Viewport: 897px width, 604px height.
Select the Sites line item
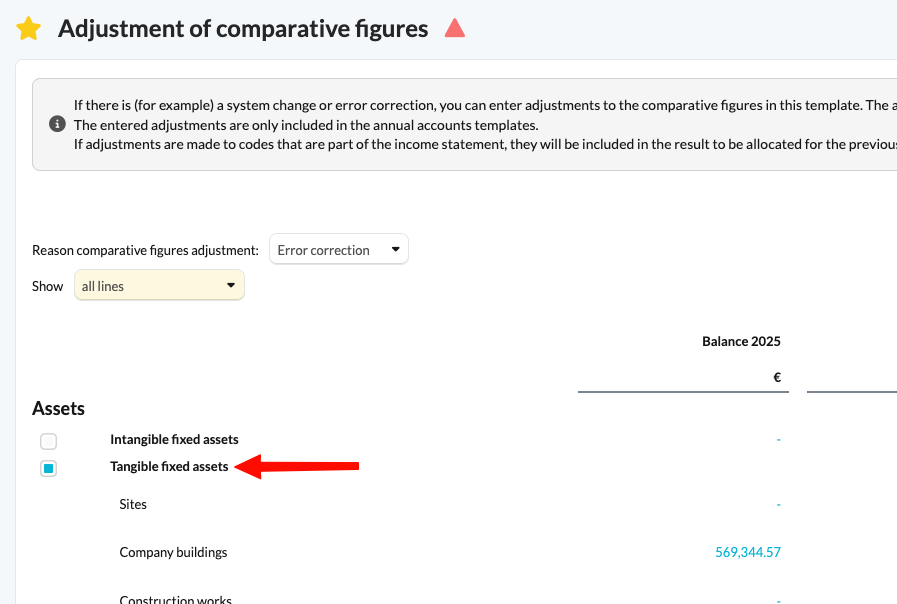133,504
